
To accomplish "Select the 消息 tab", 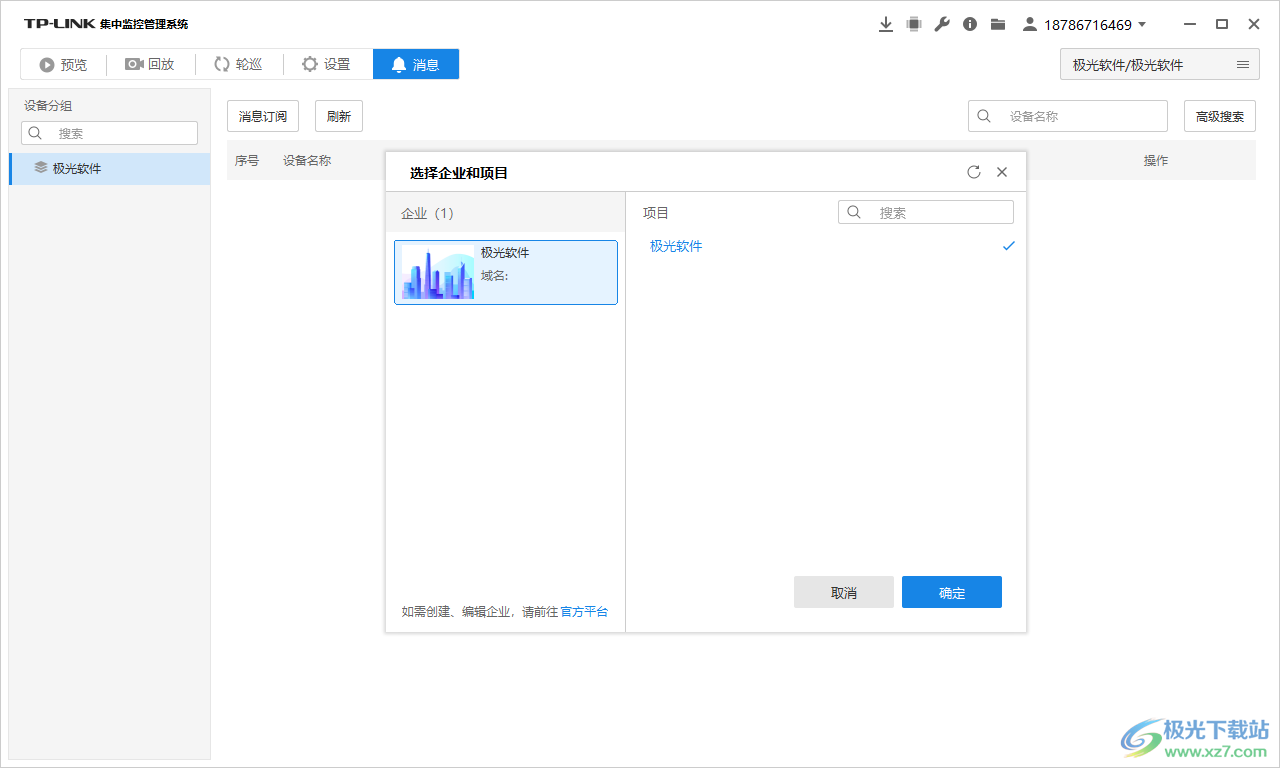I will (416, 64).
